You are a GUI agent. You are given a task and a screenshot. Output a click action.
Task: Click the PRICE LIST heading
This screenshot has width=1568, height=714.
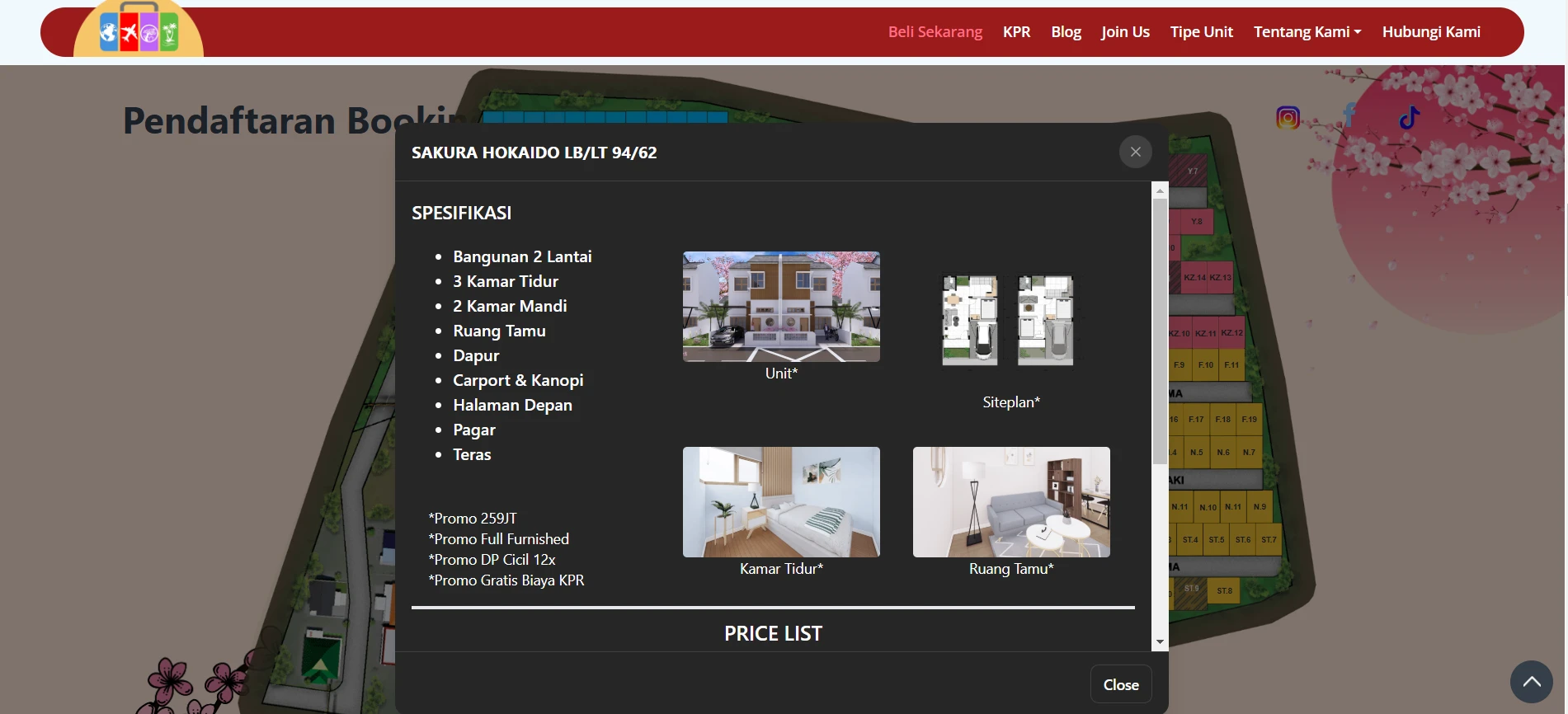point(774,633)
